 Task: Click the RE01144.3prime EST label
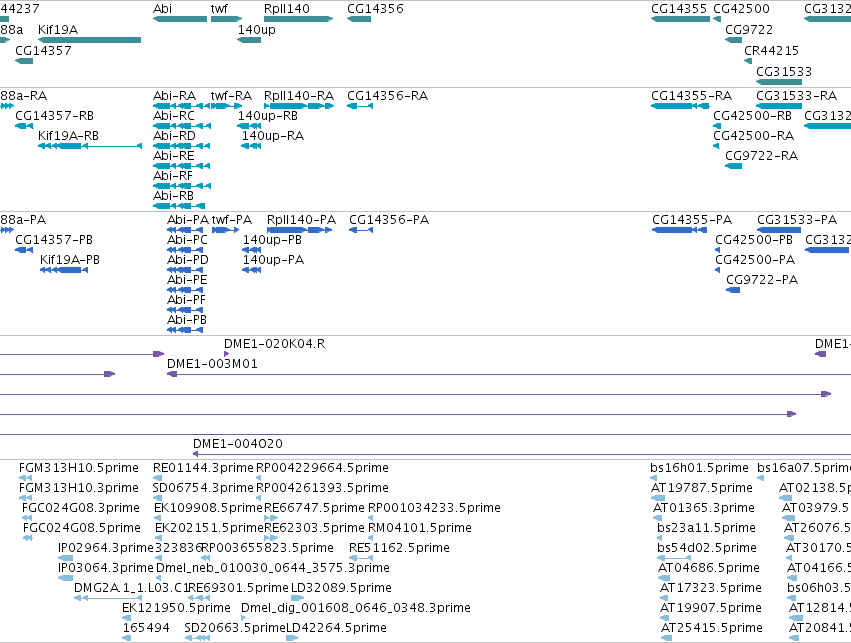pyautogui.click(x=203, y=468)
